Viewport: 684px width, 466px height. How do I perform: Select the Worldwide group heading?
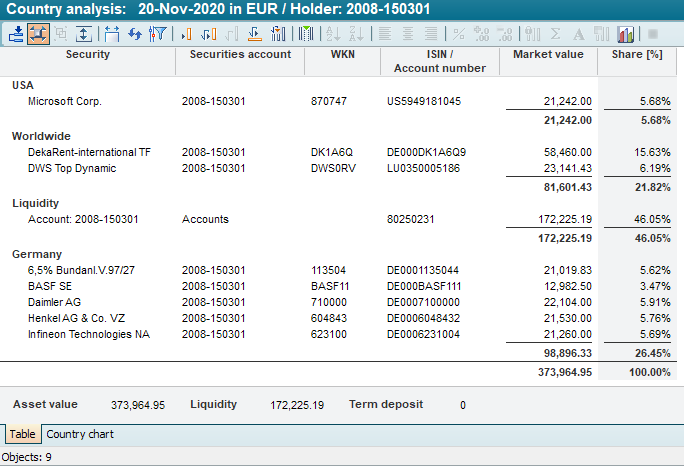pyautogui.click(x=41, y=136)
